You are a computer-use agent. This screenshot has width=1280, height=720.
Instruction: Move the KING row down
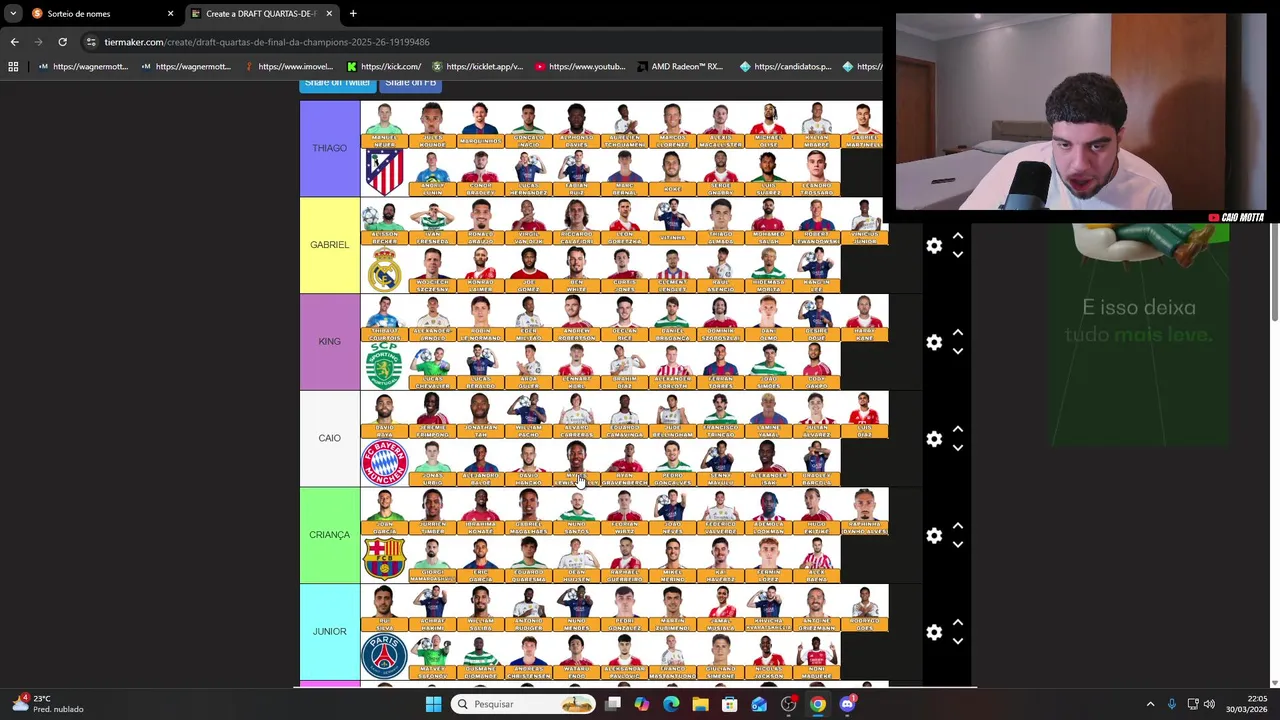coord(958,351)
